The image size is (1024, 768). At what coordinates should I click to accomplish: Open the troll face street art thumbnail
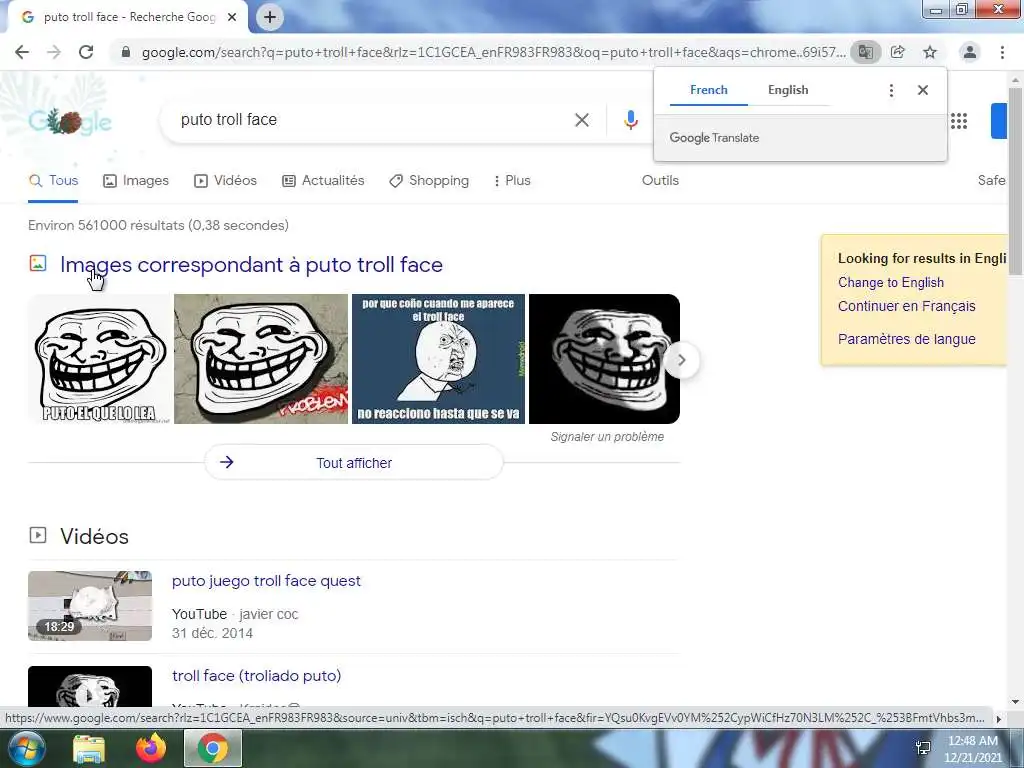261,359
